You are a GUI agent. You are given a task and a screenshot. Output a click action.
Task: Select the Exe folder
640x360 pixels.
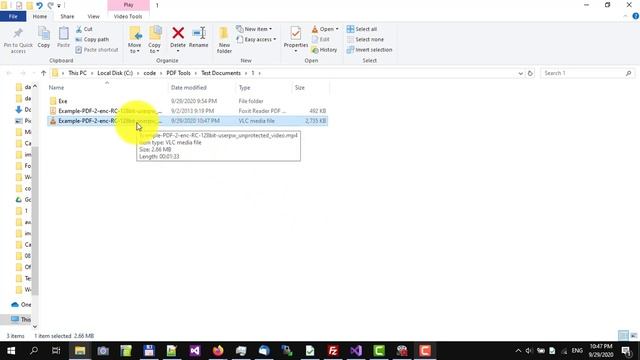click(x=187, y=101)
